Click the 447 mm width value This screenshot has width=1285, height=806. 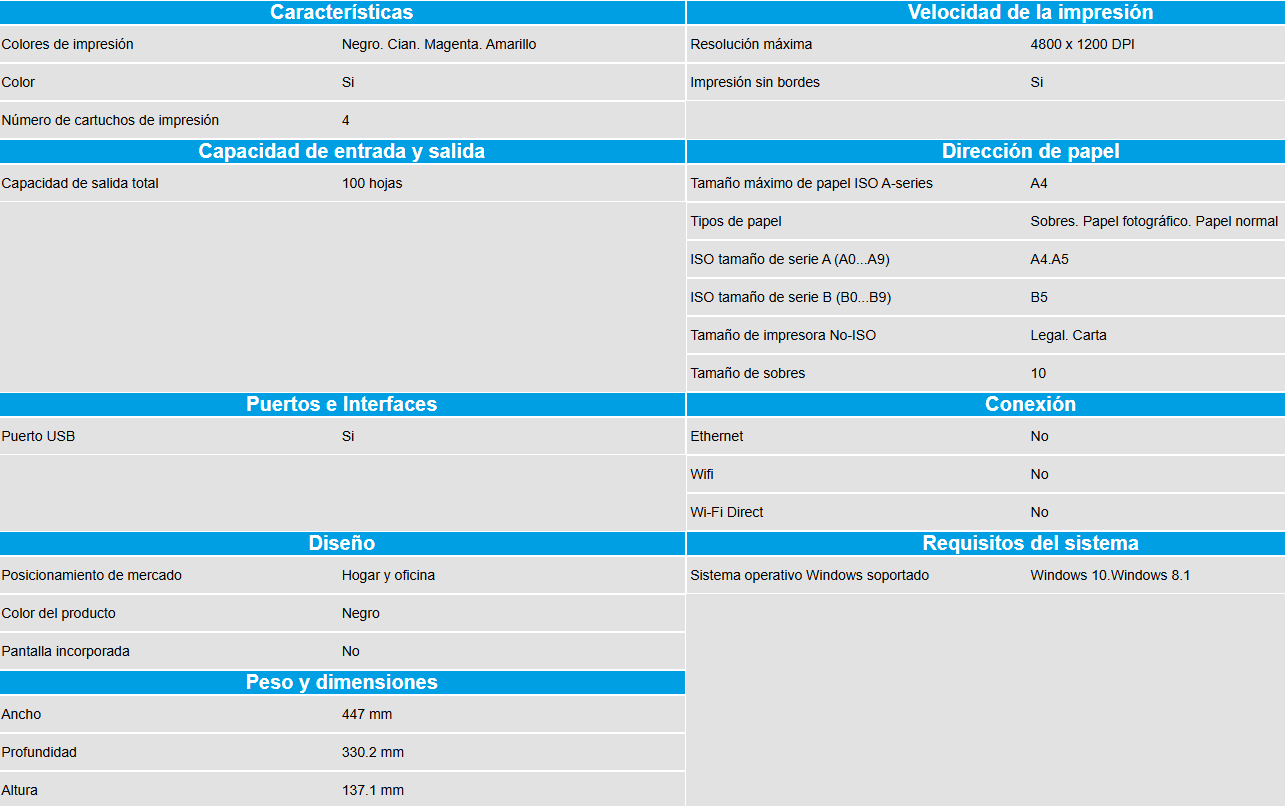coord(367,714)
